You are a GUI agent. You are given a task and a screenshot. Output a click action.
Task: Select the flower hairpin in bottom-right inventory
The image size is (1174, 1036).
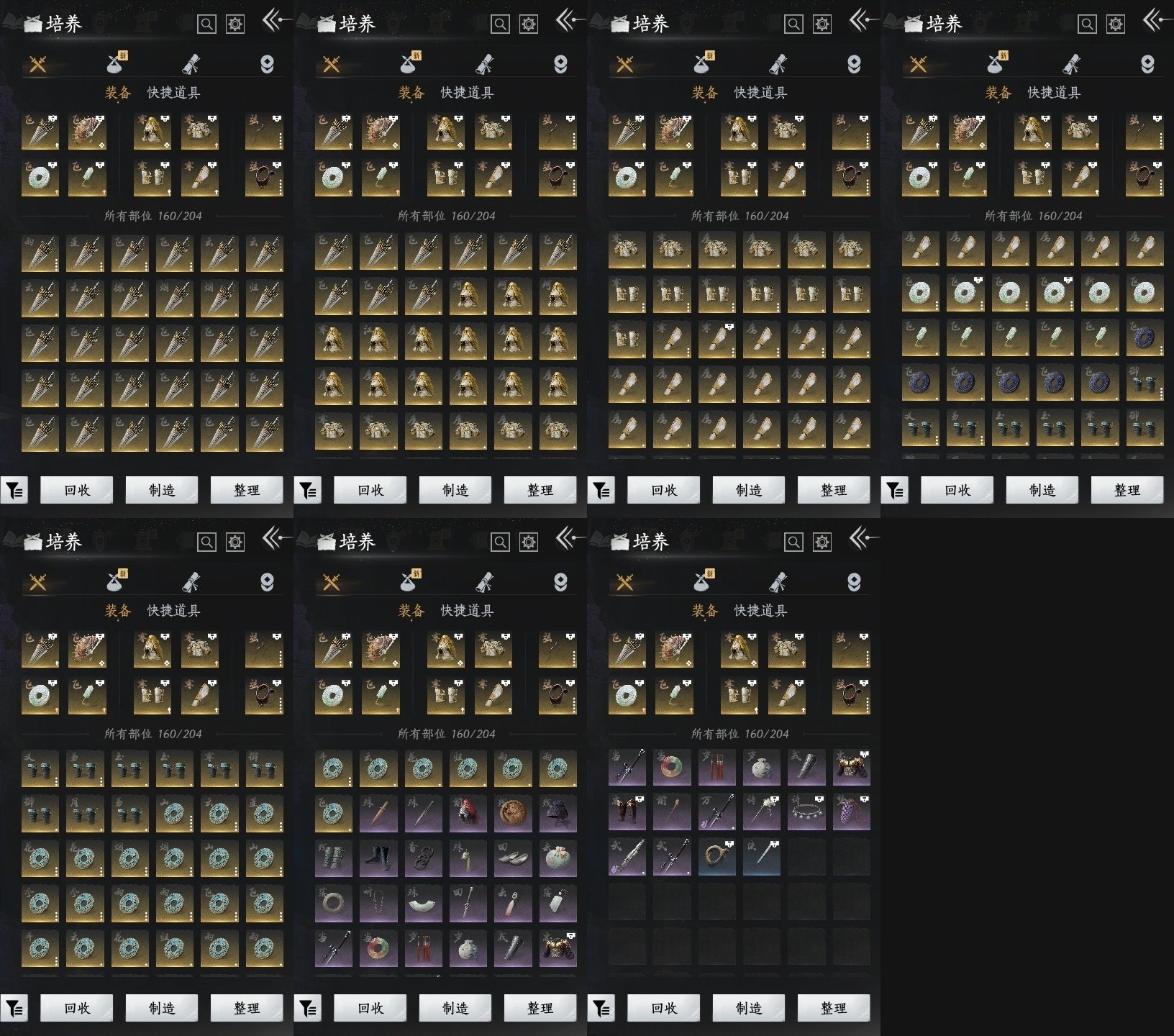(x=761, y=813)
